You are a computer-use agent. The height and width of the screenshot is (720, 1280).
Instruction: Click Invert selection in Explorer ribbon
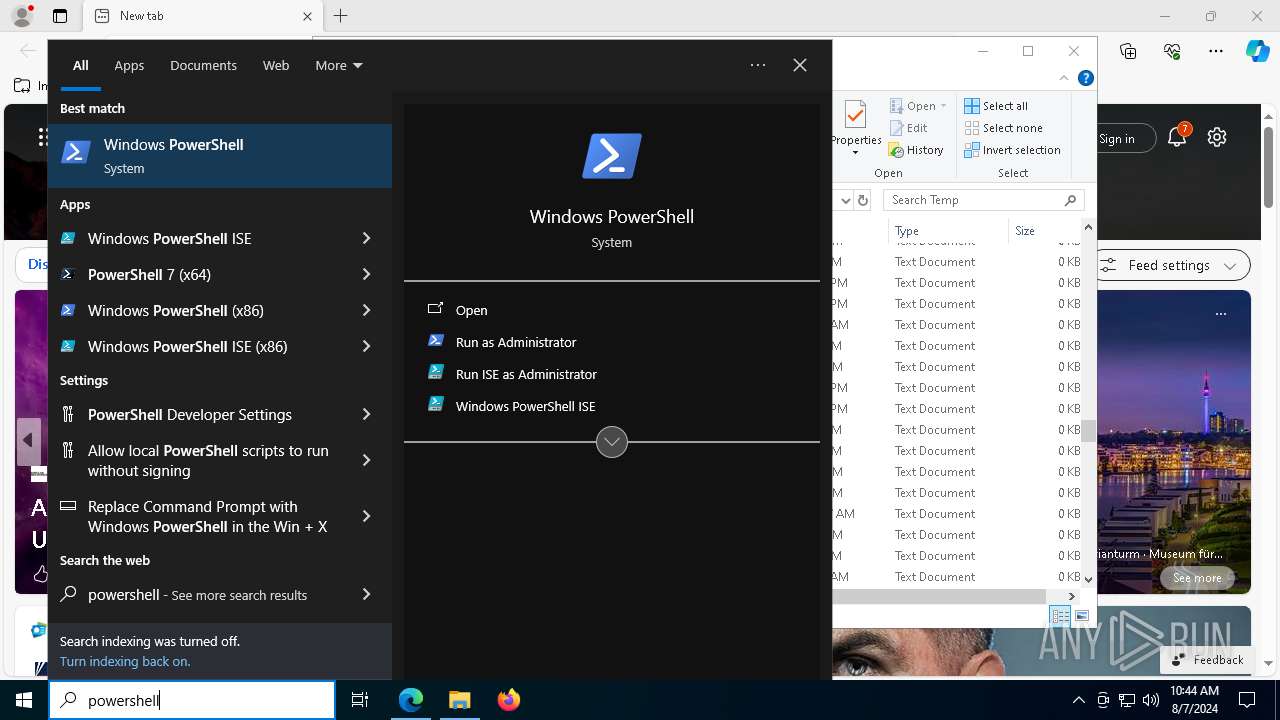1012,150
